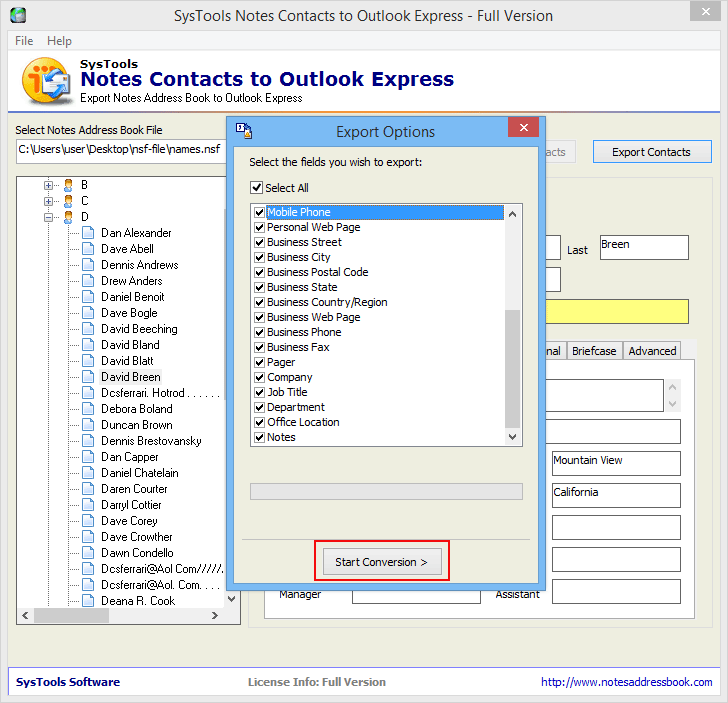The image size is (728, 703).
Task: Select Business Country/Region list entry
Action: coord(327,302)
